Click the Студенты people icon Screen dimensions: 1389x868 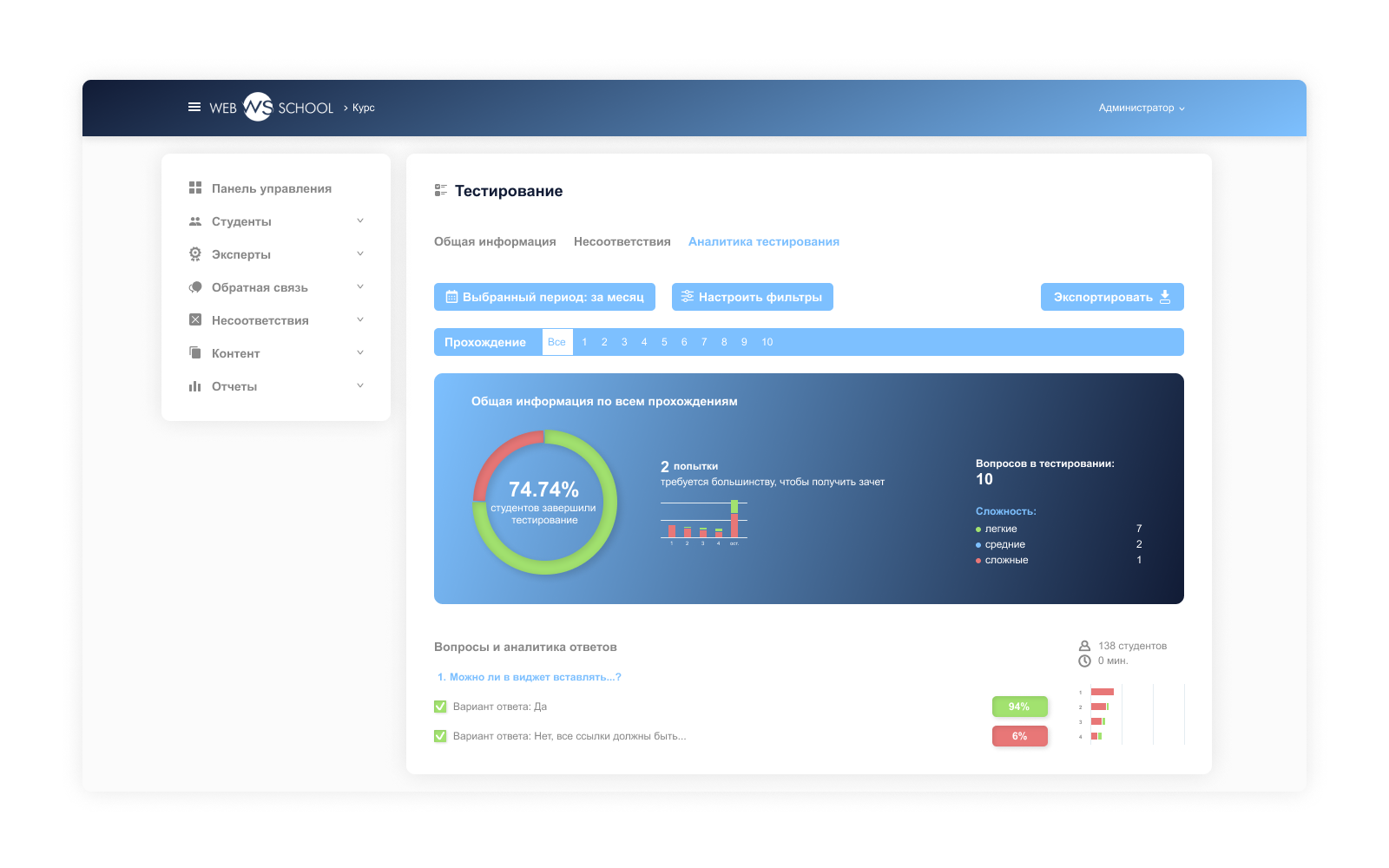pyautogui.click(x=195, y=221)
